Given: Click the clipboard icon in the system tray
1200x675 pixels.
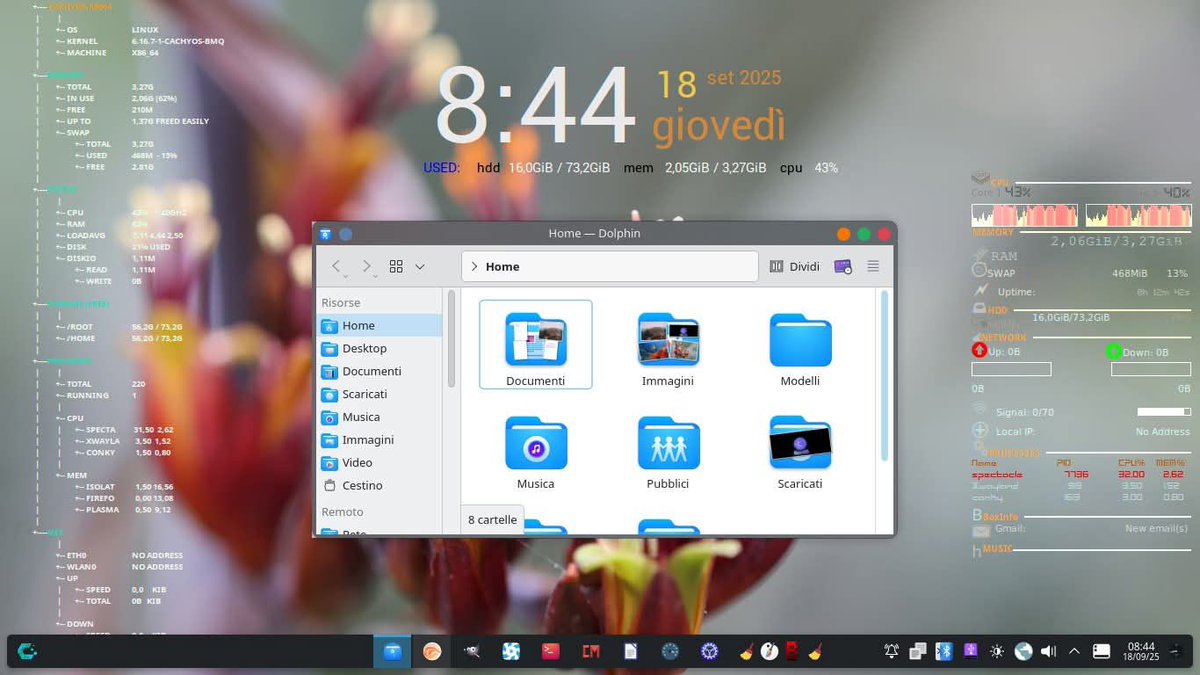Looking at the screenshot, I should click(918, 651).
